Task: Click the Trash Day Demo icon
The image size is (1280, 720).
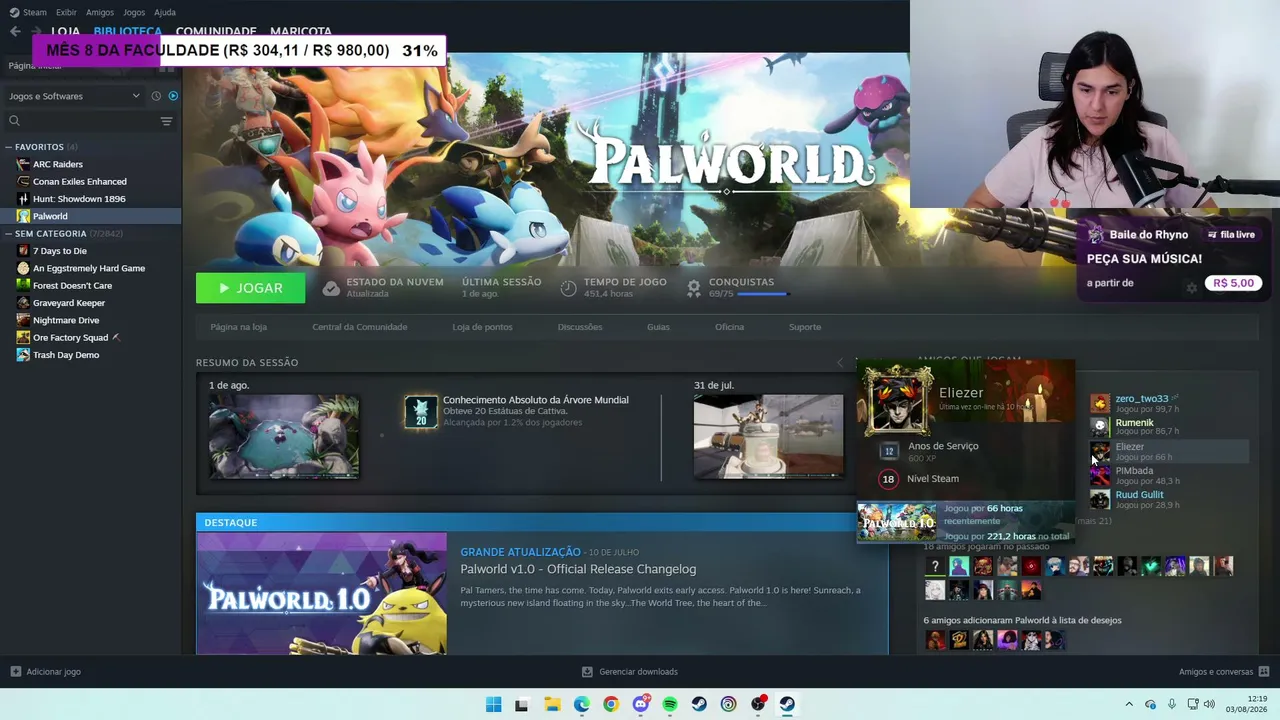Action: pos(24,355)
